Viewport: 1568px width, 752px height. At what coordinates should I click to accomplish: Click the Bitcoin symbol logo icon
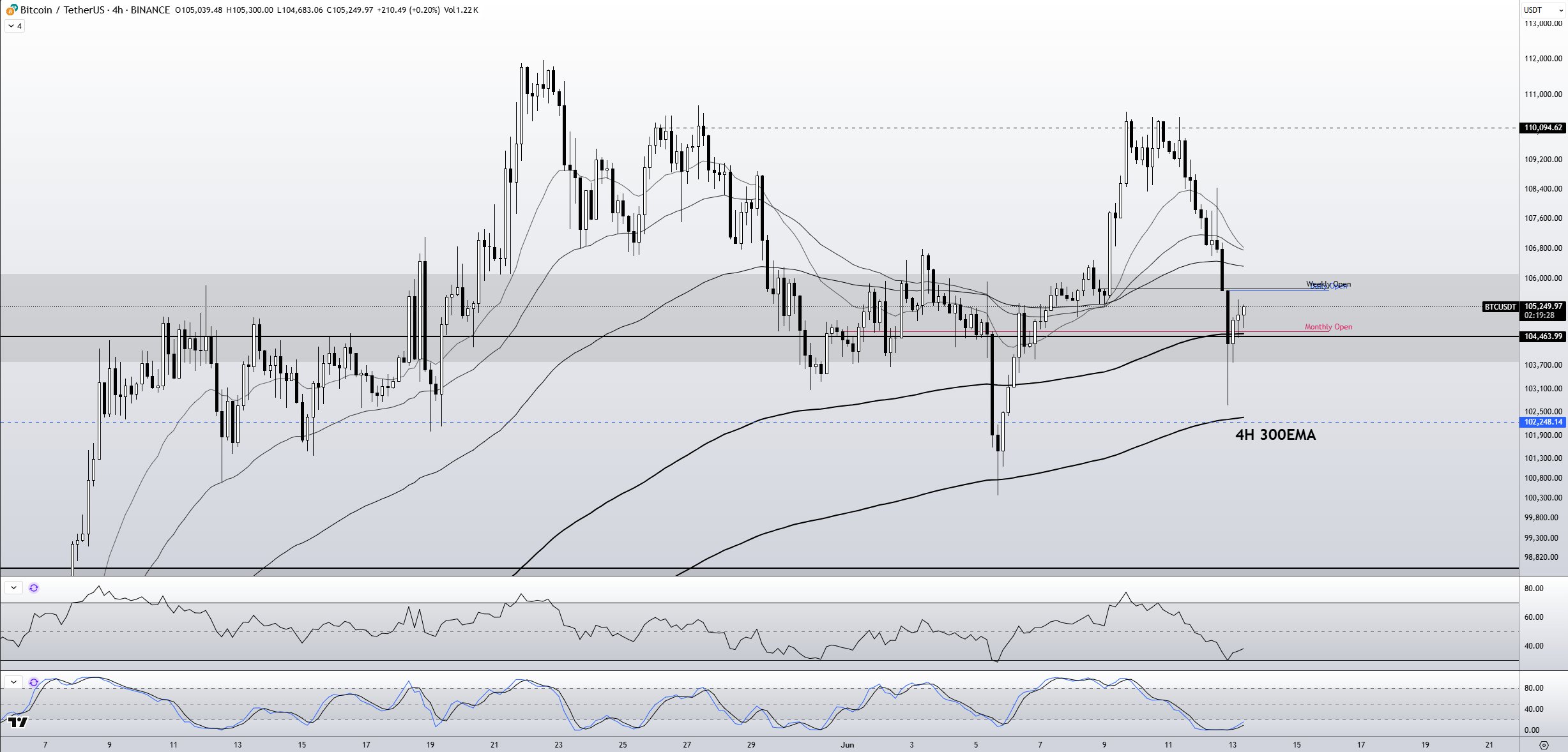tap(11, 10)
